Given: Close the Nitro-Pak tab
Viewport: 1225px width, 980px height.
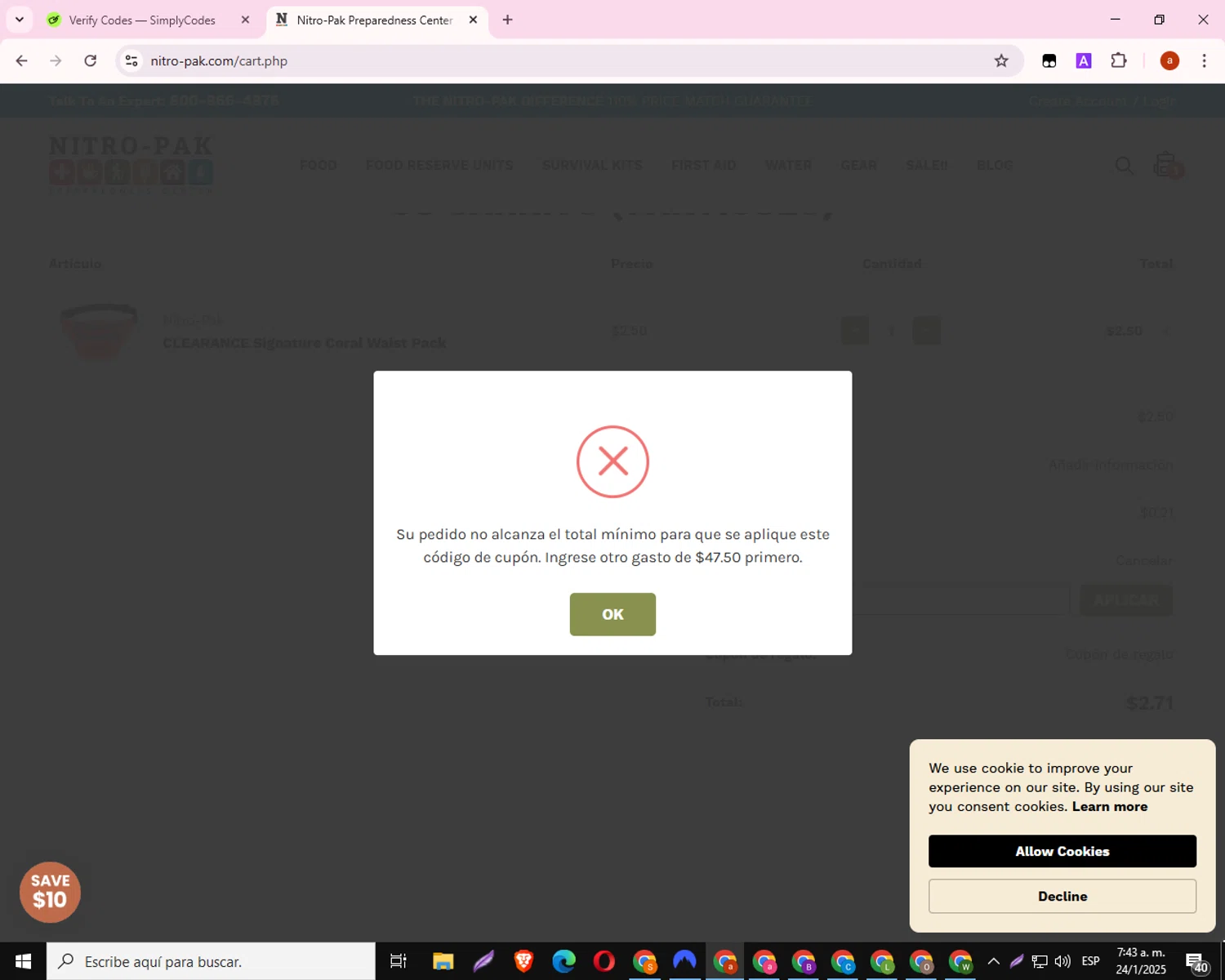Looking at the screenshot, I should [473, 20].
